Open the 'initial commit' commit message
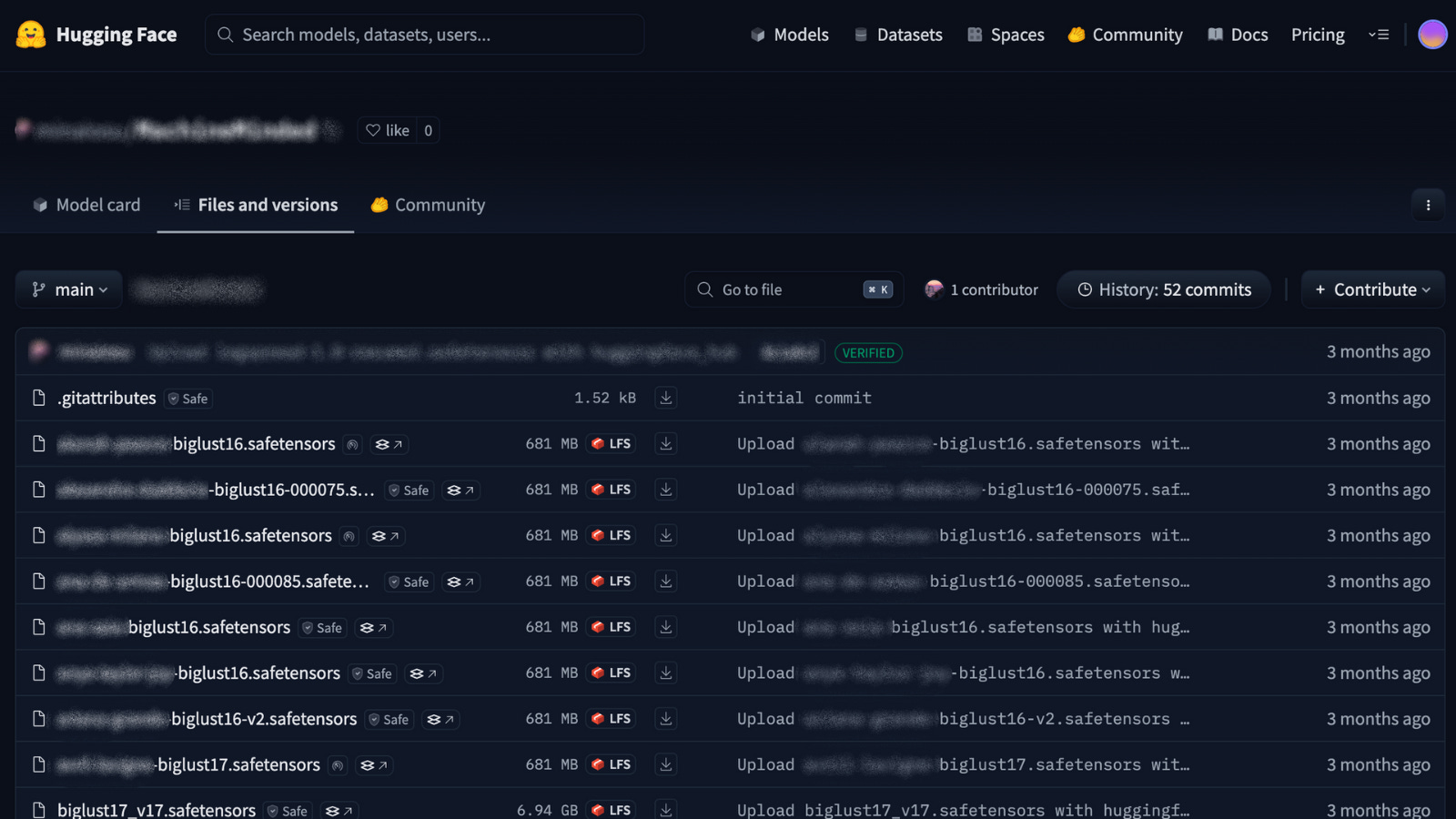1456x819 pixels. 804,398
